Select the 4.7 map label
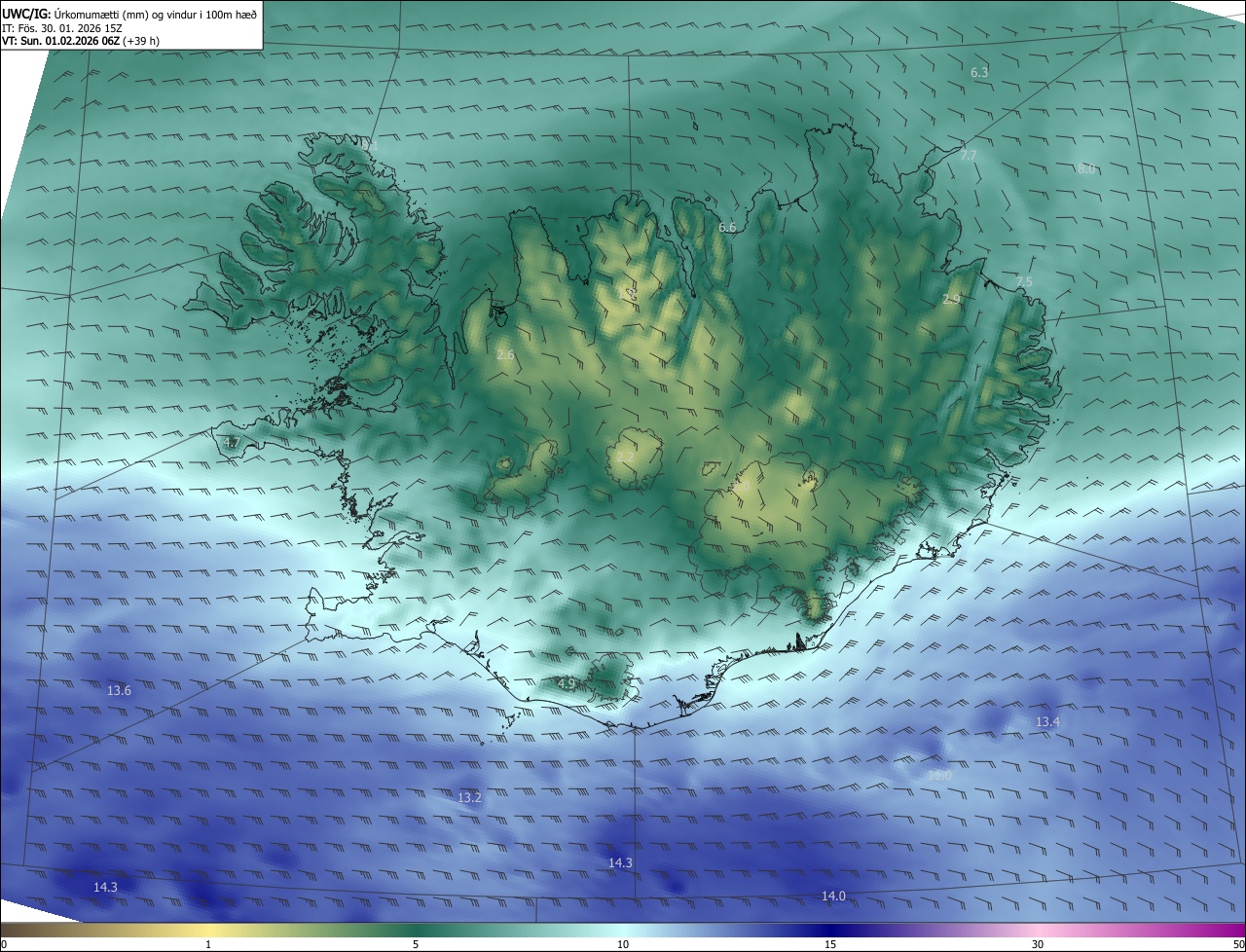 click(231, 443)
